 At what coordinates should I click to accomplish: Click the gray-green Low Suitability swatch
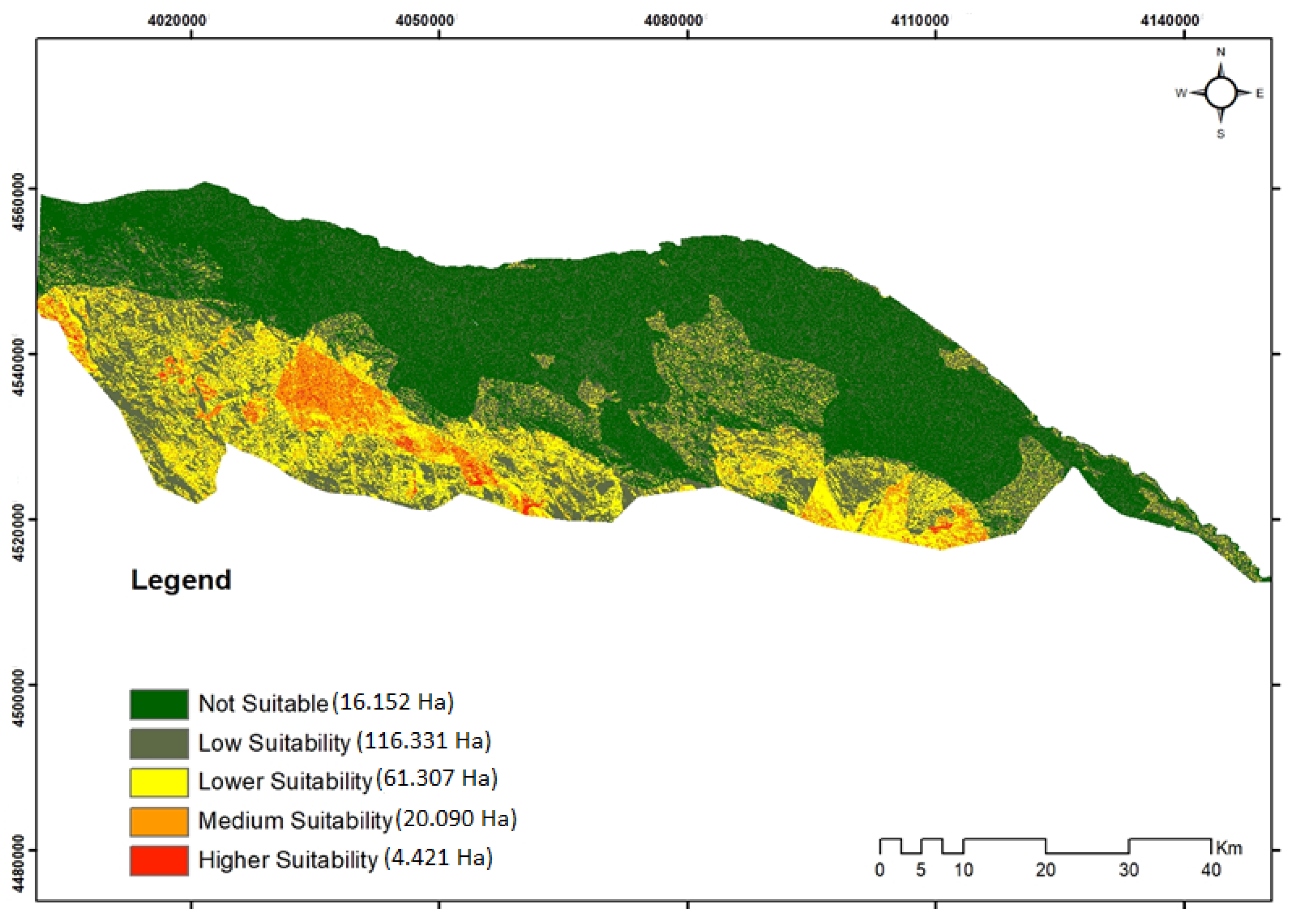coord(159,743)
